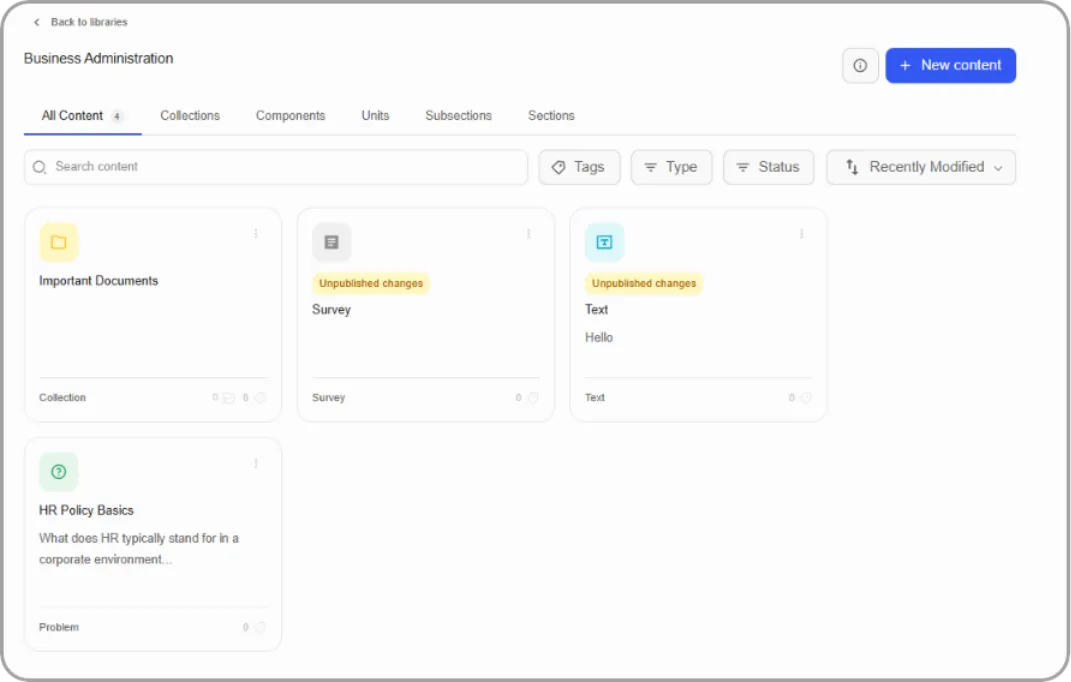Viewport: 1071px width, 682px height.
Task: Click the Hello preview text on Text card
Action: point(599,338)
